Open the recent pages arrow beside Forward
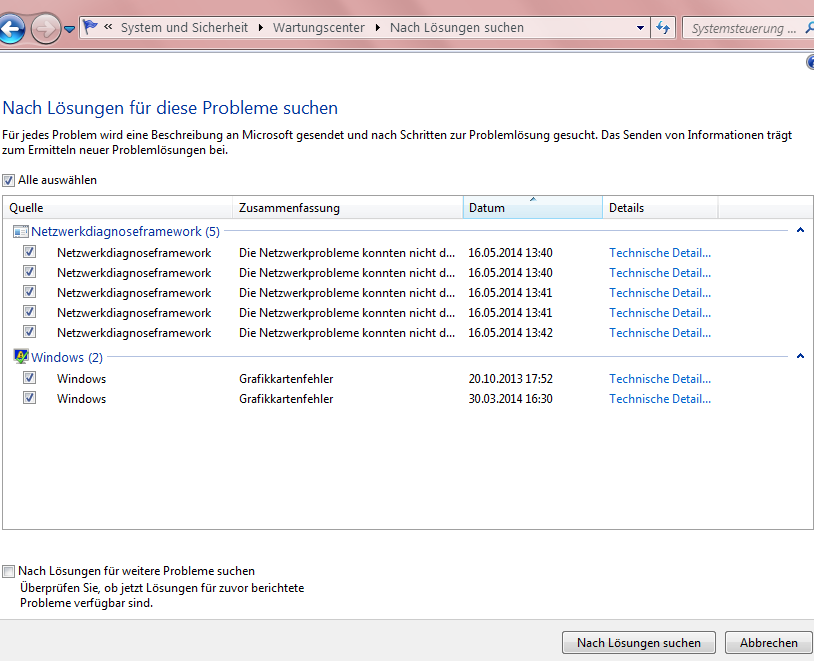 [x=70, y=29]
